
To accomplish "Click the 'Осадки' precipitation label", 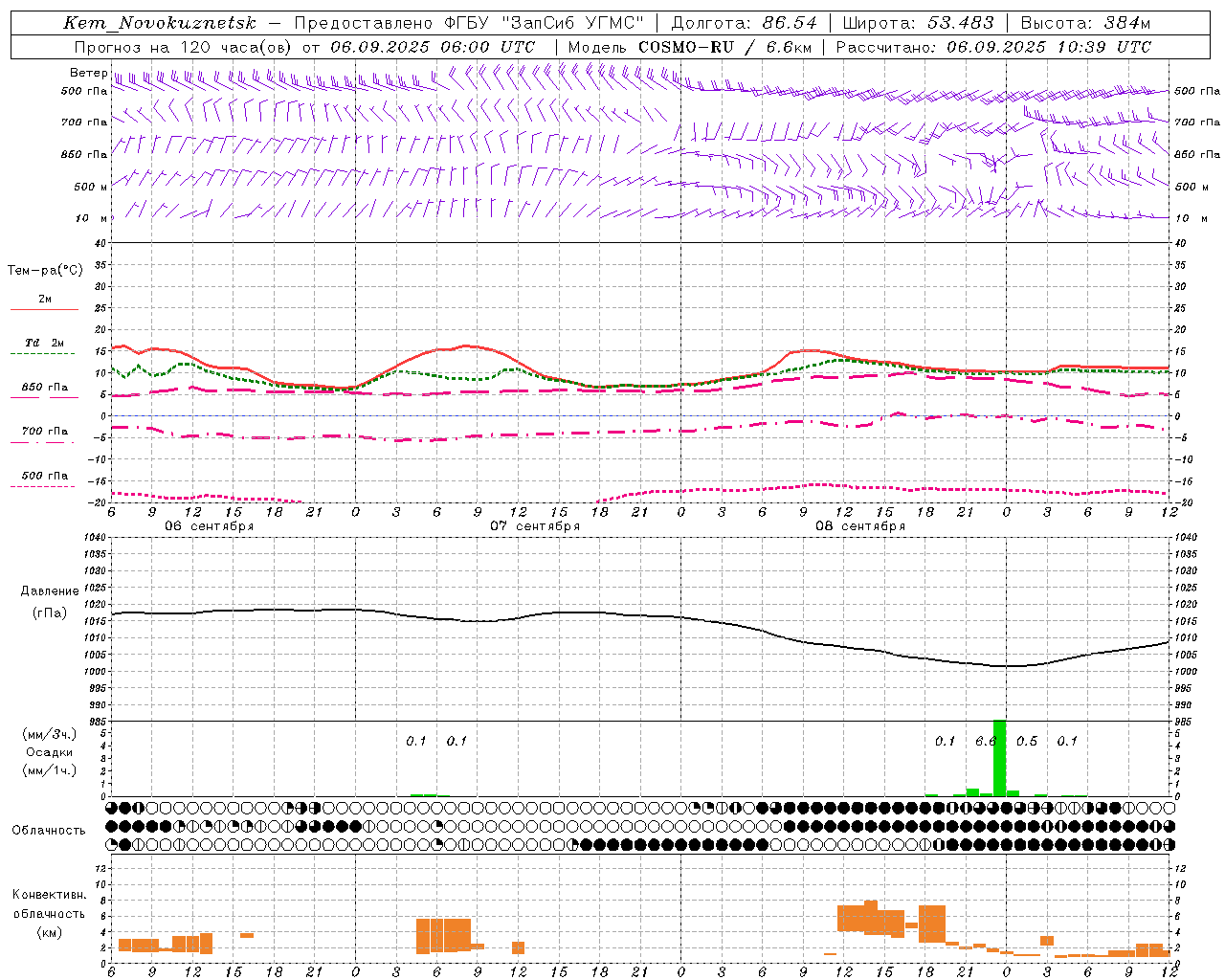I will (x=50, y=752).
